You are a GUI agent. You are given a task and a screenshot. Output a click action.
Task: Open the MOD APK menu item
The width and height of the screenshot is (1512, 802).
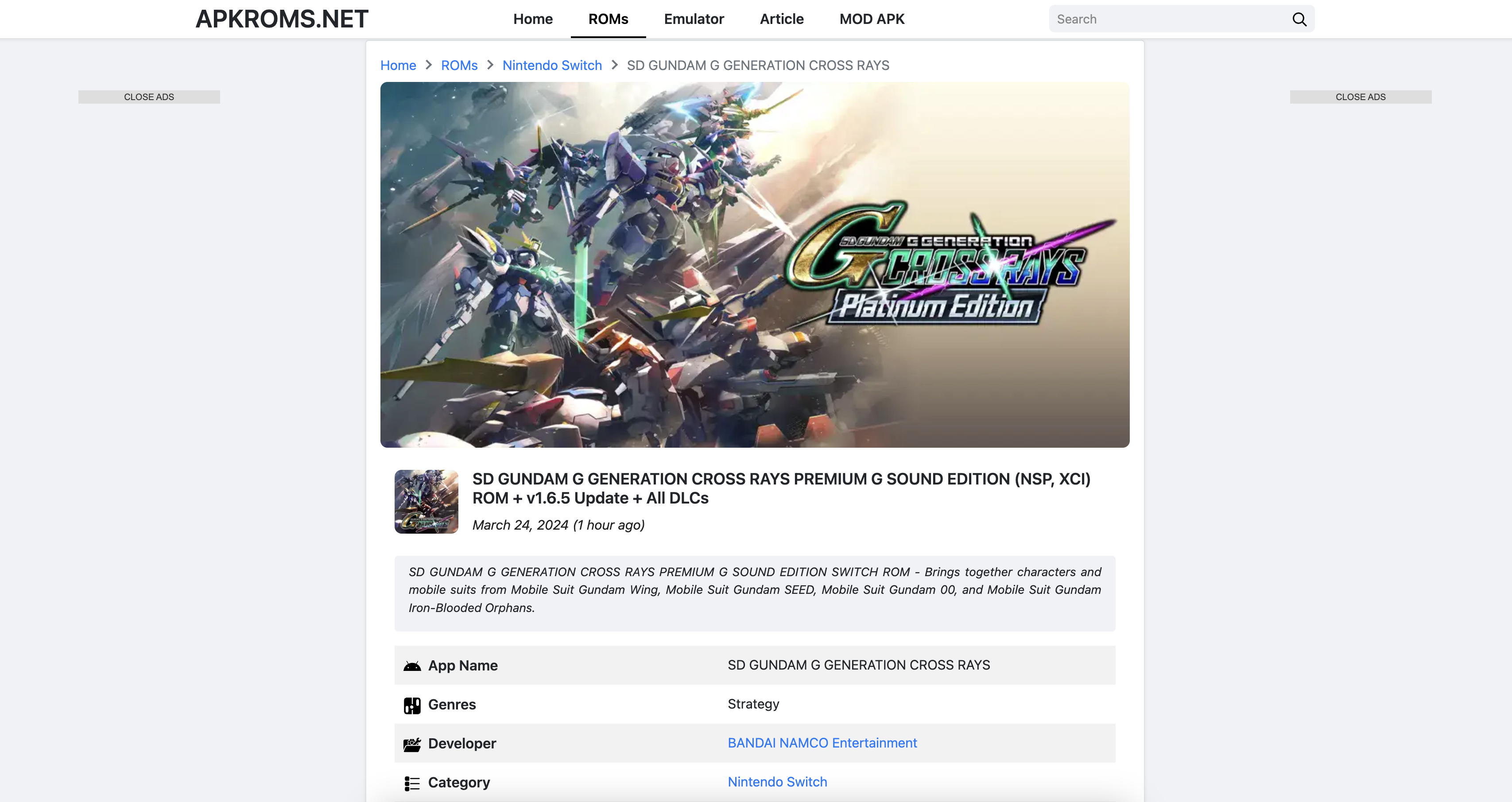click(x=872, y=19)
